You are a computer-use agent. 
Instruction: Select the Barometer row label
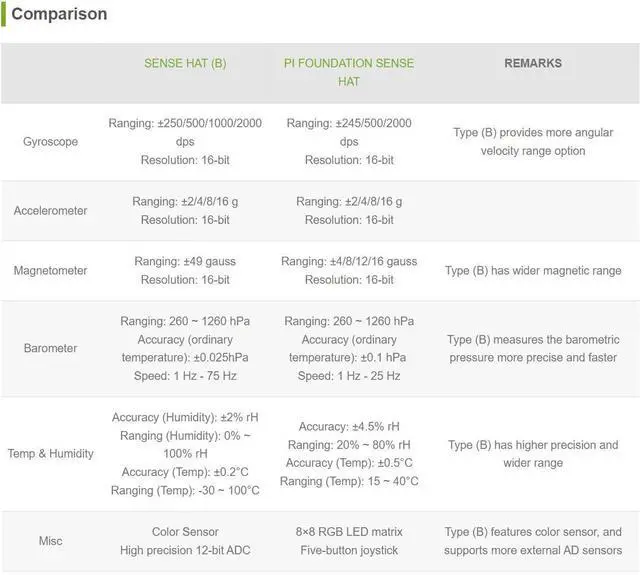pyautogui.click(x=50, y=349)
